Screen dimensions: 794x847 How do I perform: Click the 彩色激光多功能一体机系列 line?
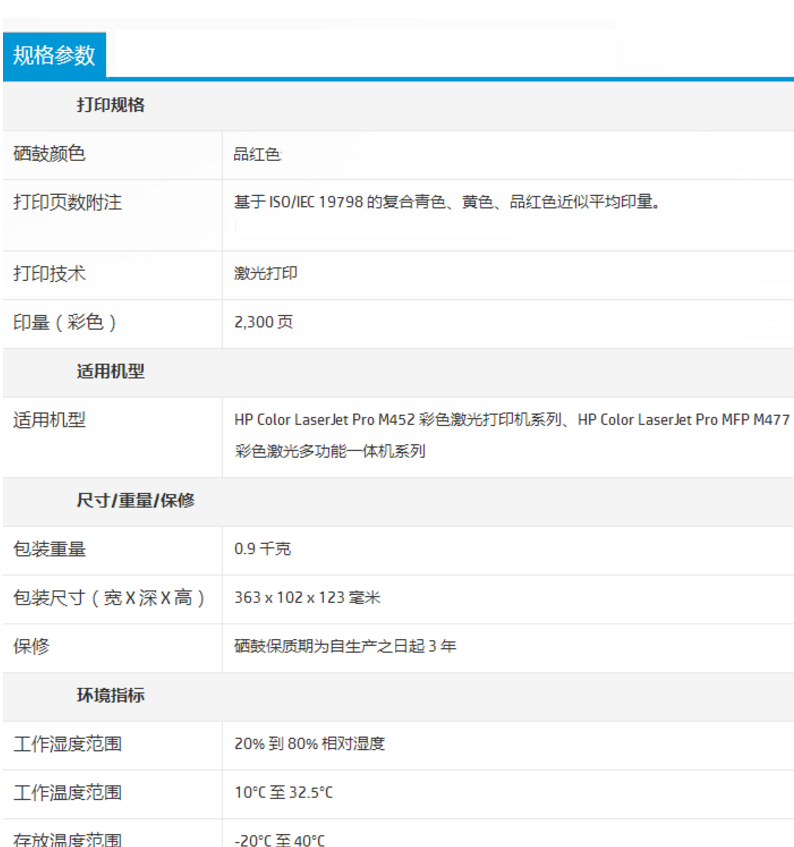(330, 451)
